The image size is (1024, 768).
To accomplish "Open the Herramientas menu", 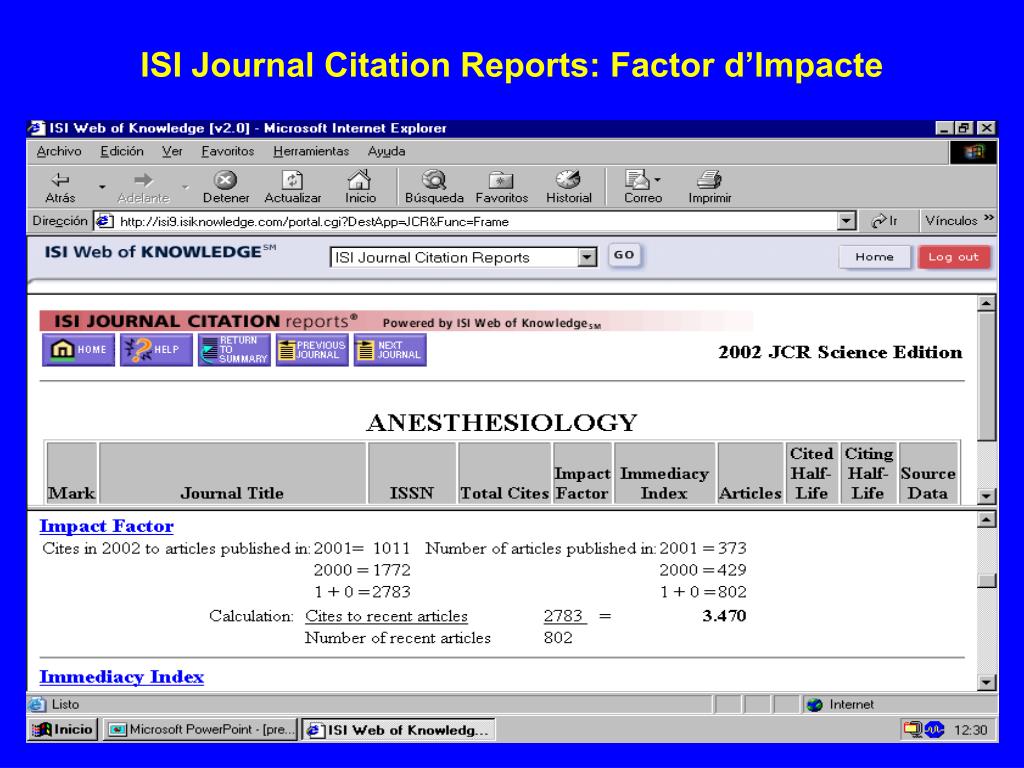I will tap(311, 152).
